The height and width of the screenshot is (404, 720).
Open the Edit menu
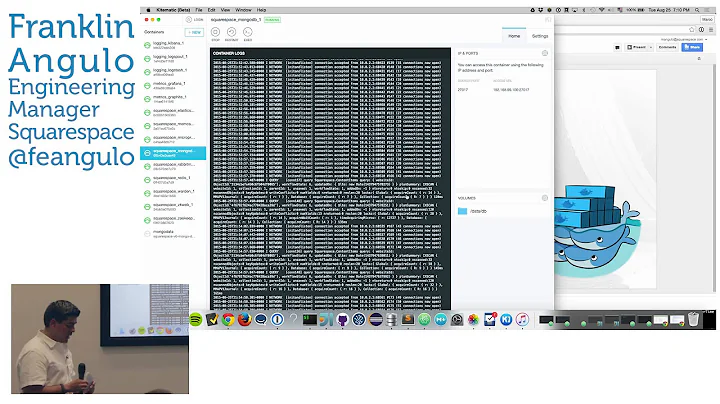tap(211, 10)
